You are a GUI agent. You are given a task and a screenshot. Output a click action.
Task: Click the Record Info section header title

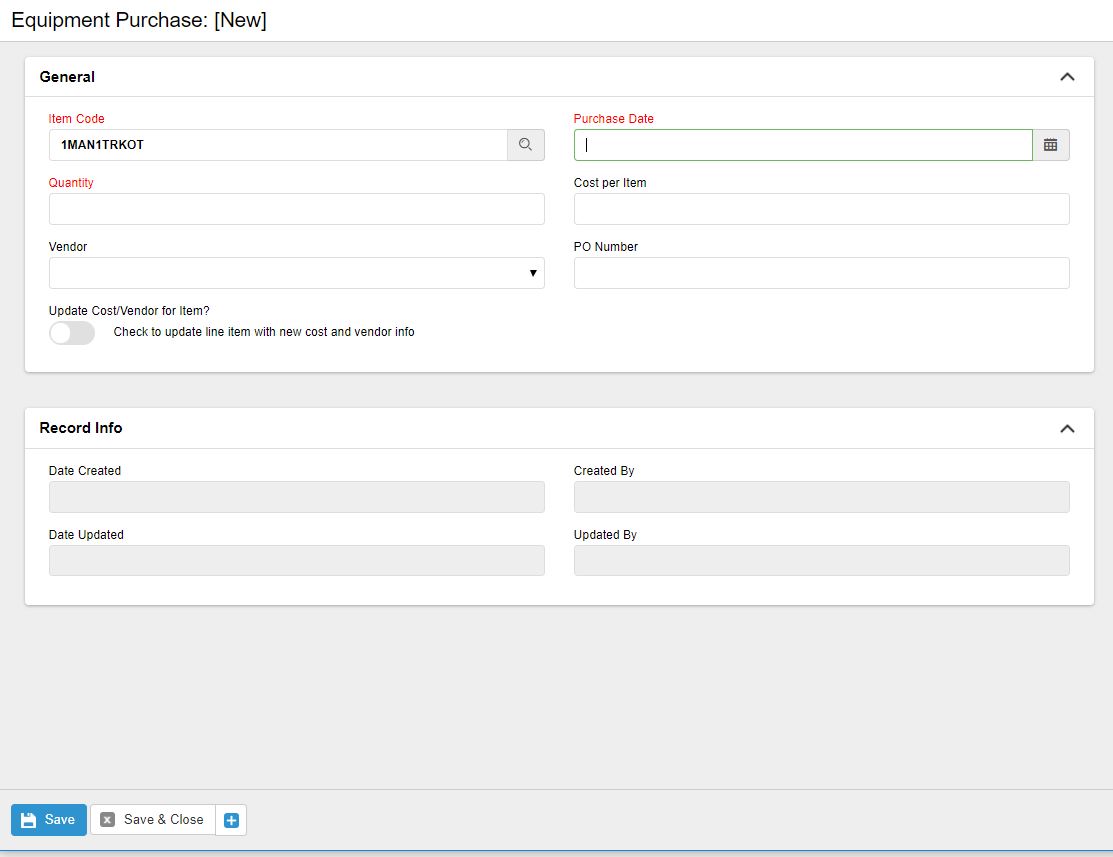[x=81, y=428]
